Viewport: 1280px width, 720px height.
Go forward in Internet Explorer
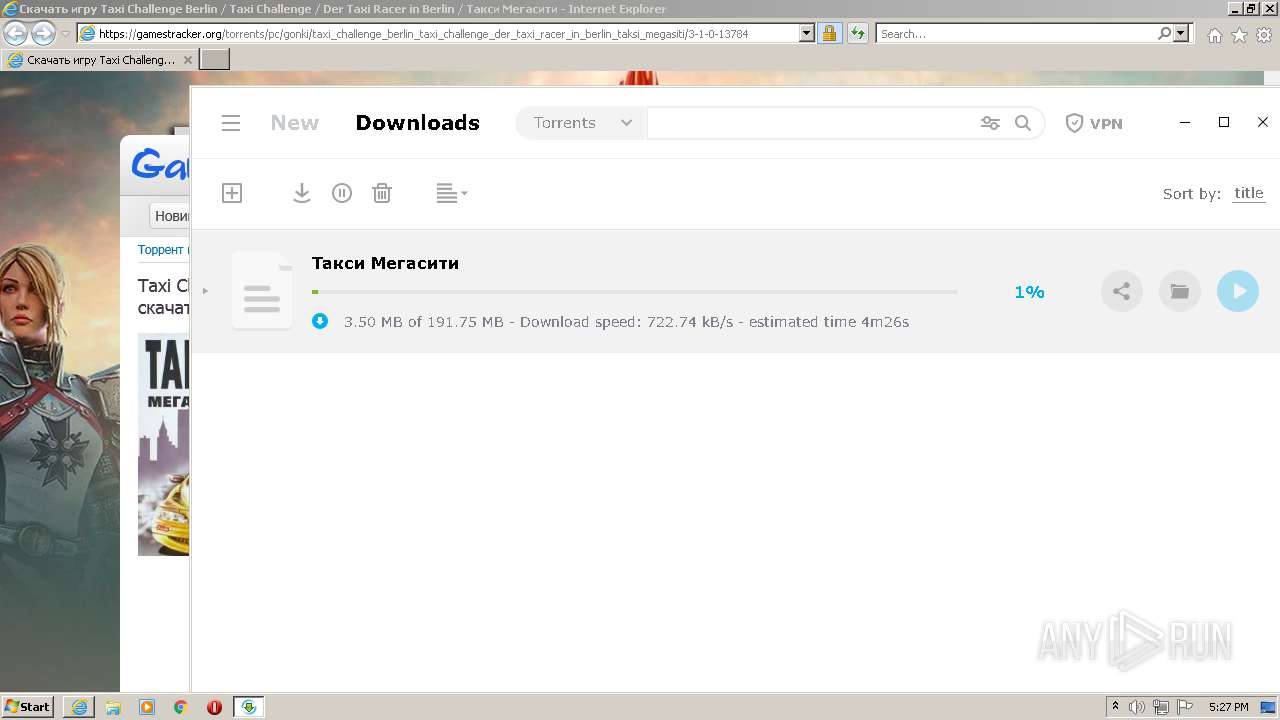click(x=43, y=33)
